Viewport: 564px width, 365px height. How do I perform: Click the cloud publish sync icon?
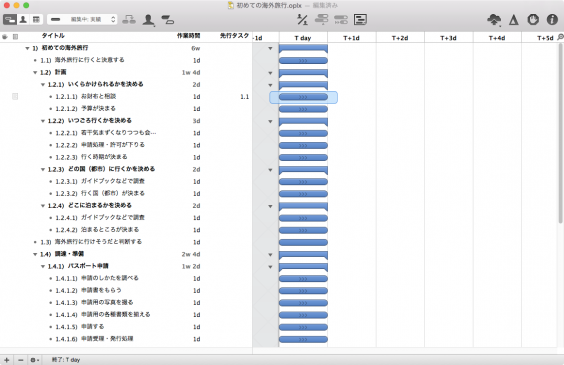coord(494,19)
